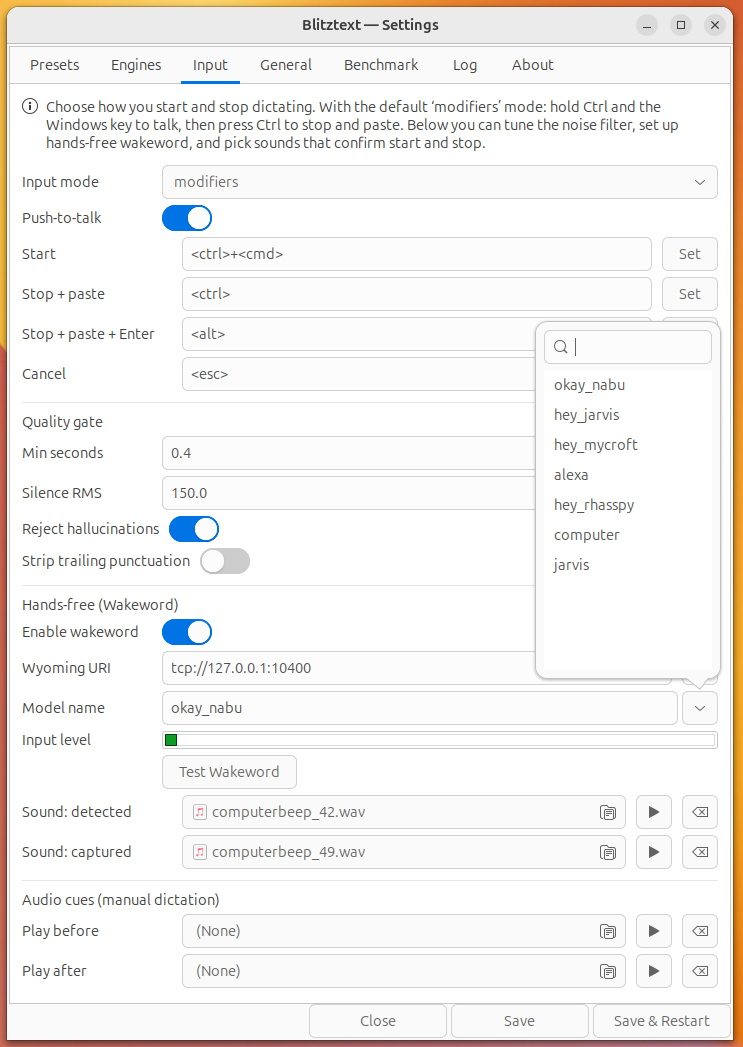Open the Benchmark tab

[381, 65]
